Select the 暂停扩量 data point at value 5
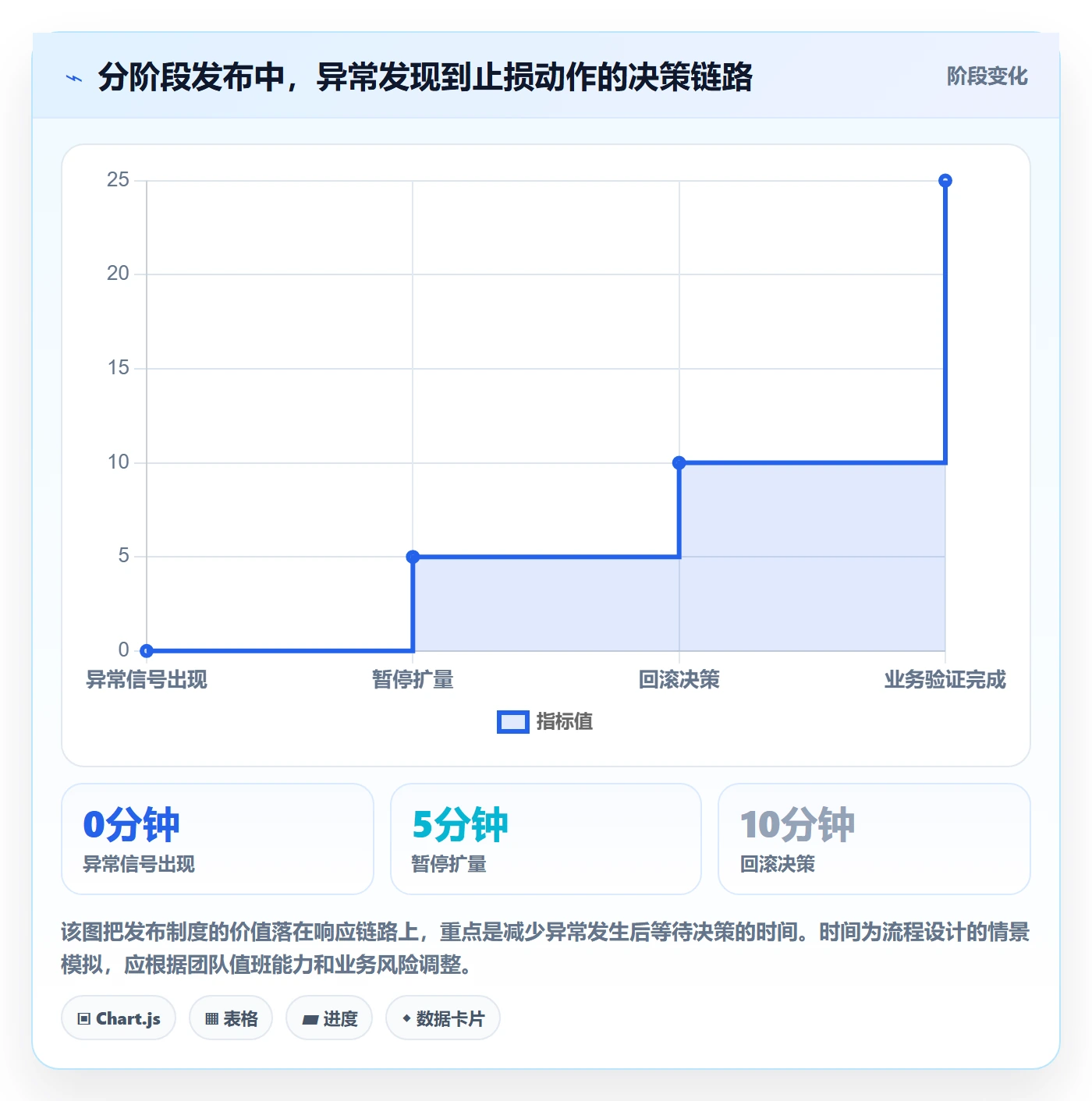This screenshot has height=1101, width=1092. [x=413, y=557]
